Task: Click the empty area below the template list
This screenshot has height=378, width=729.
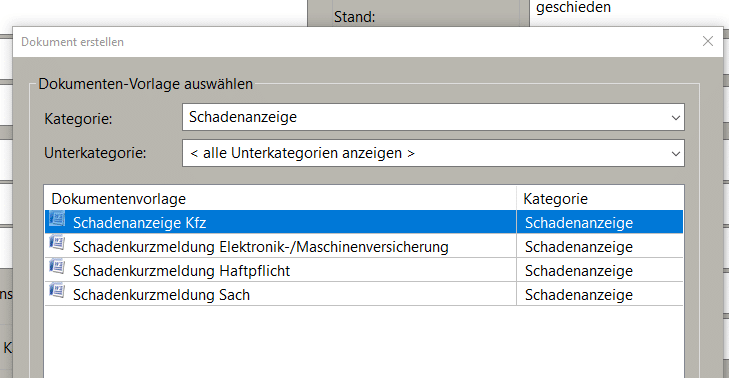Action: [364, 342]
